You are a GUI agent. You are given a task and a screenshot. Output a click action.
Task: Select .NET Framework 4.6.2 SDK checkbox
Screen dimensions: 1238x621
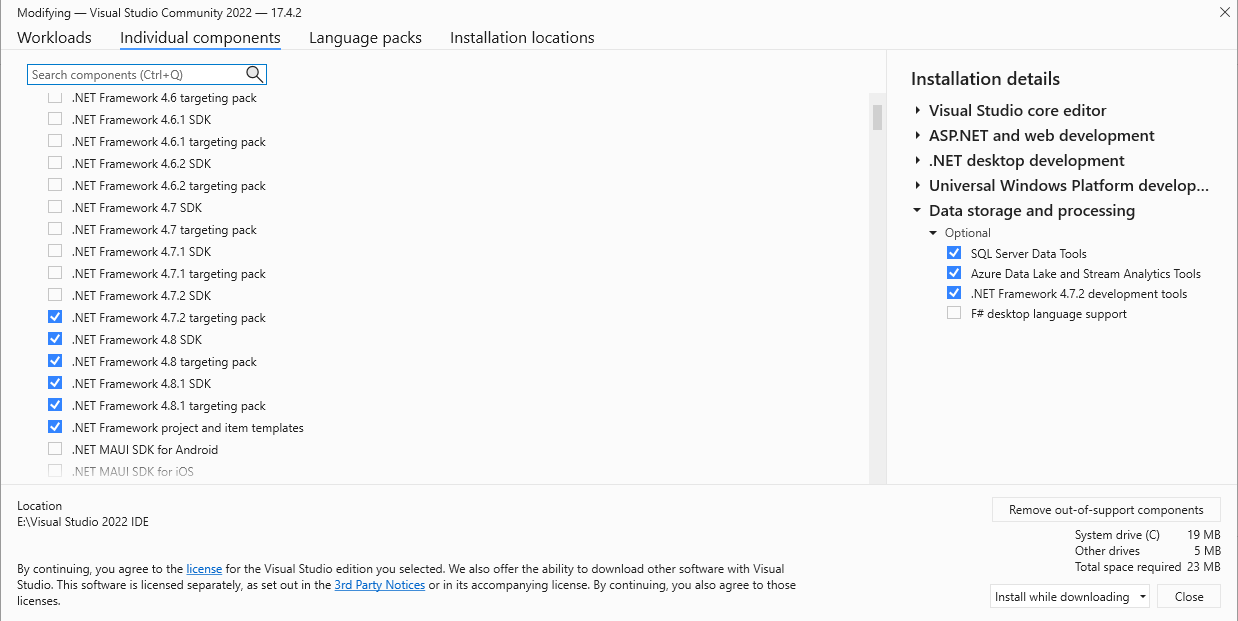[55, 163]
